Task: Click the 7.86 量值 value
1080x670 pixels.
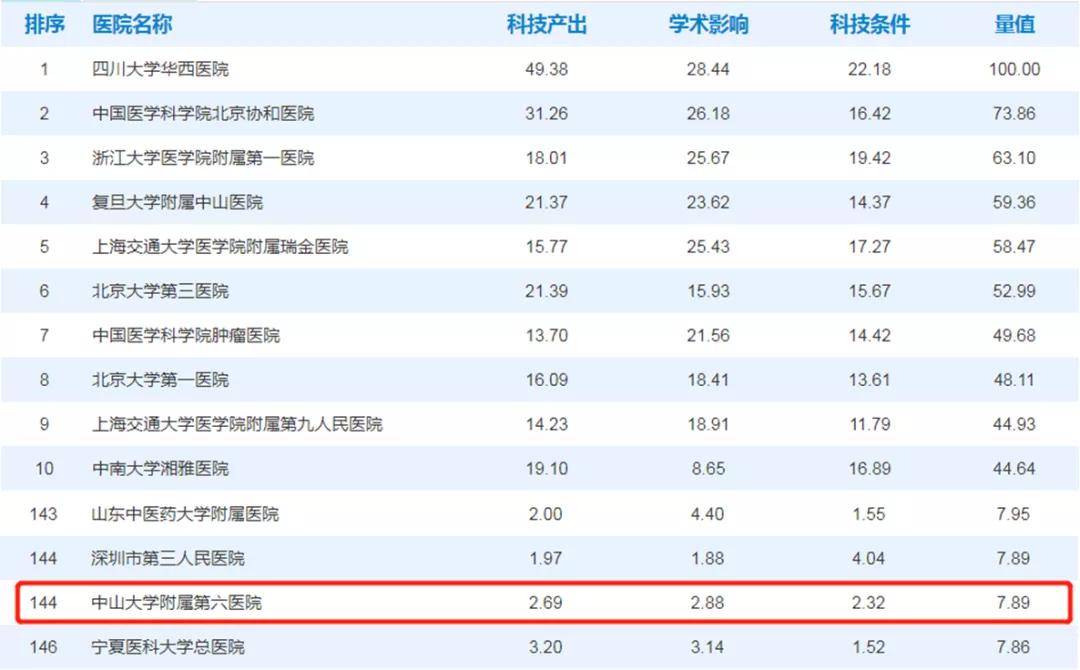Action: coord(1013,647)
